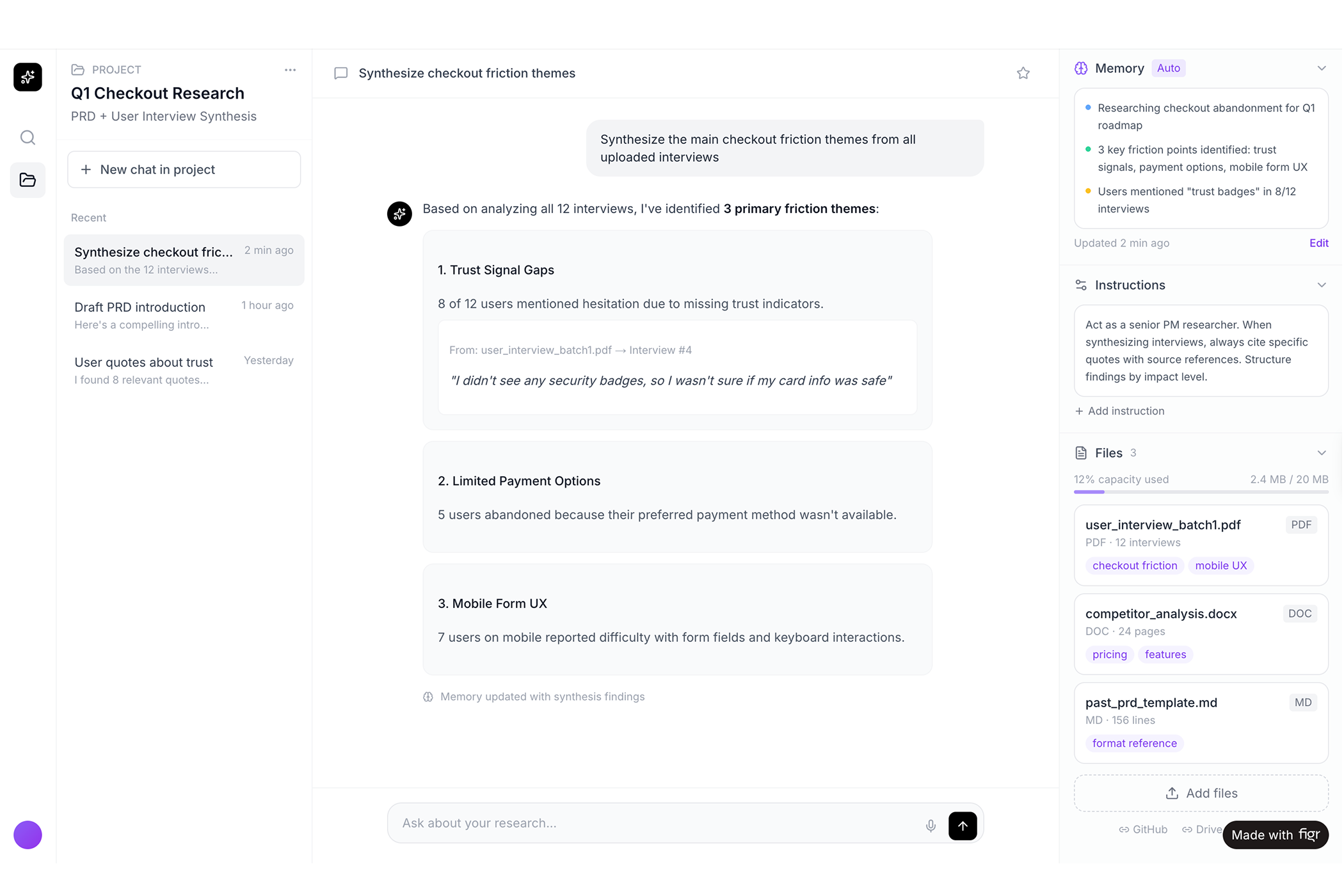This screenshot has height=896, width=1344.
Task: Click the Add files upload area
Action: pyautogui.click(x=1201, y=793)
